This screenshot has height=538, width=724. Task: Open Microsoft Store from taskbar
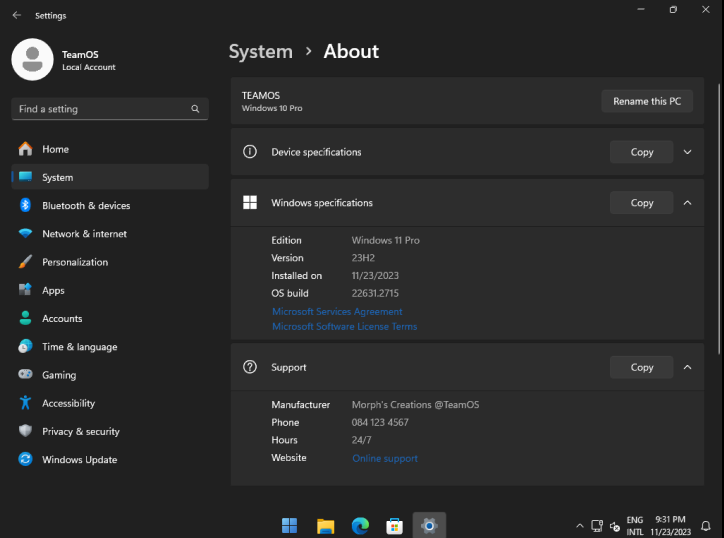click(x=394, y=526)
